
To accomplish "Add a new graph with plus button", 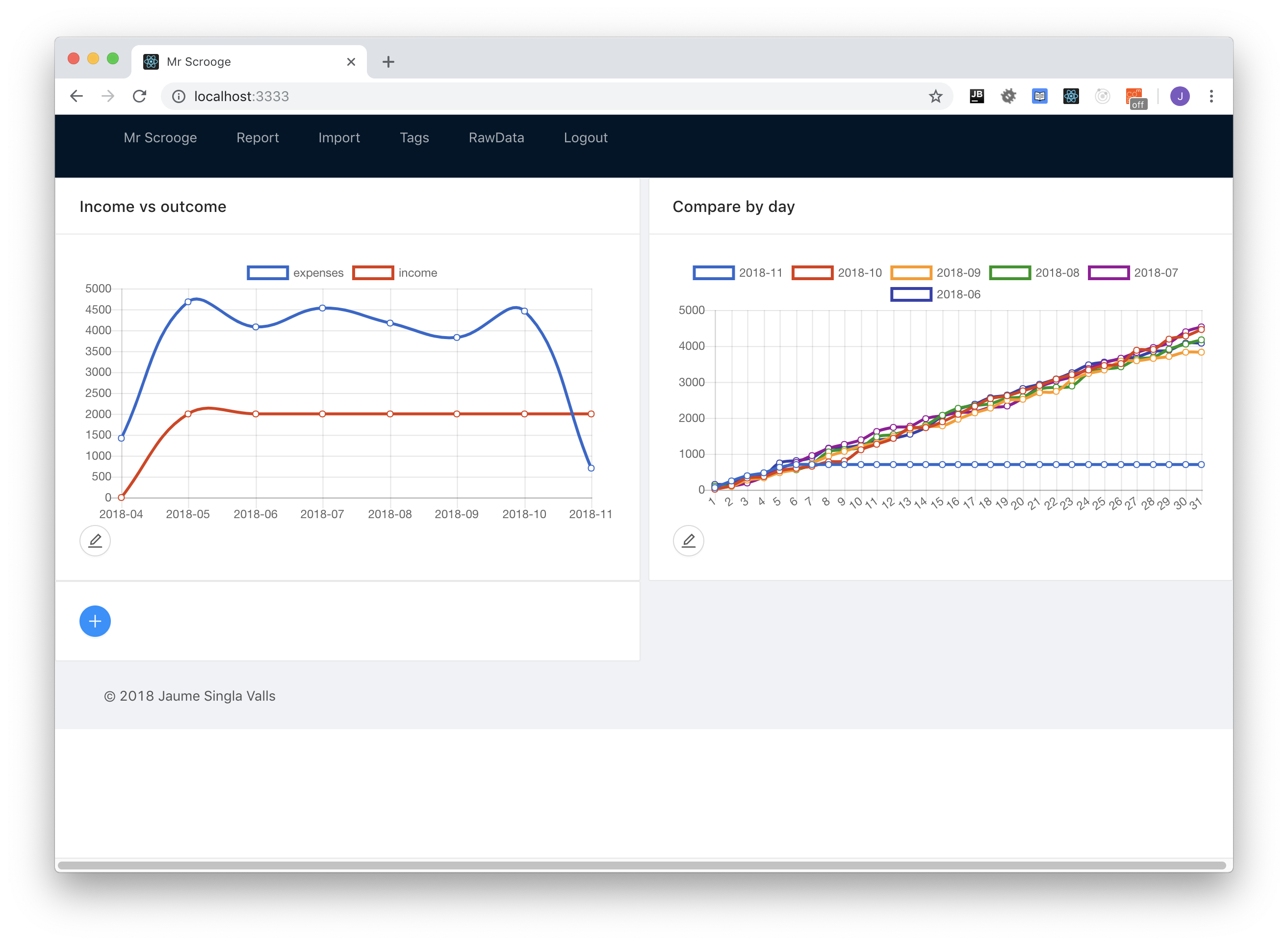I will point(95,621).
